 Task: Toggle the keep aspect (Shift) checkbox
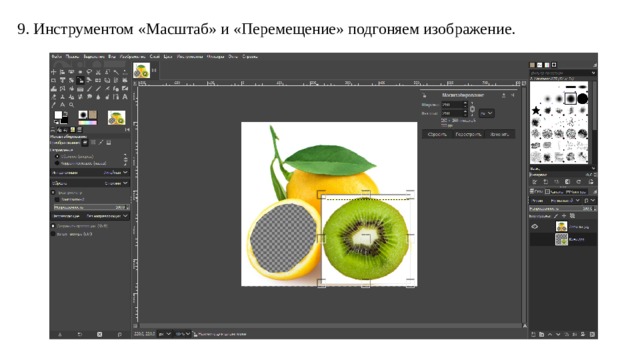53,226
